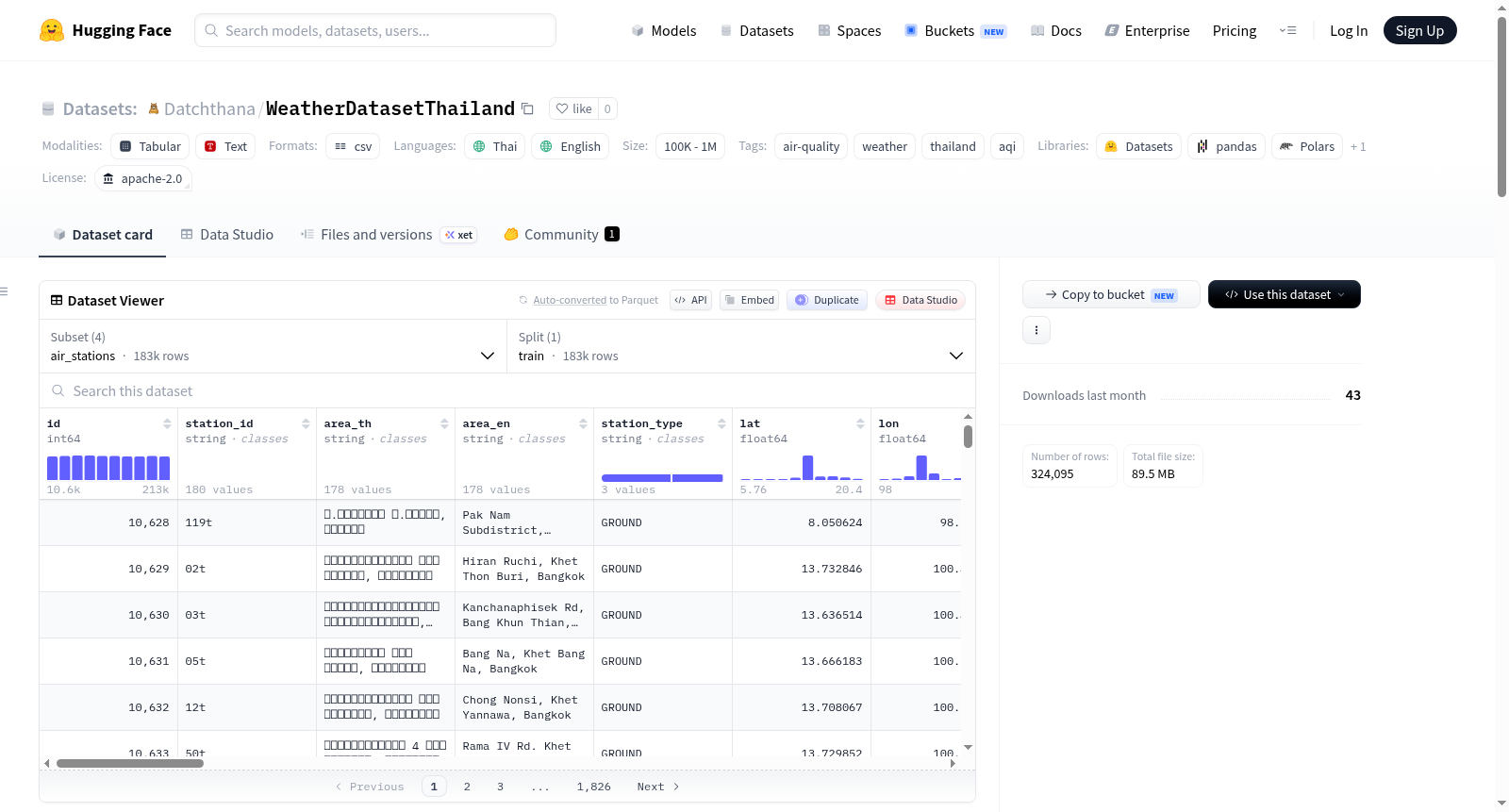The image size is (1509, 812).
Task: Click the thailand tag
Action: [953, 146]
